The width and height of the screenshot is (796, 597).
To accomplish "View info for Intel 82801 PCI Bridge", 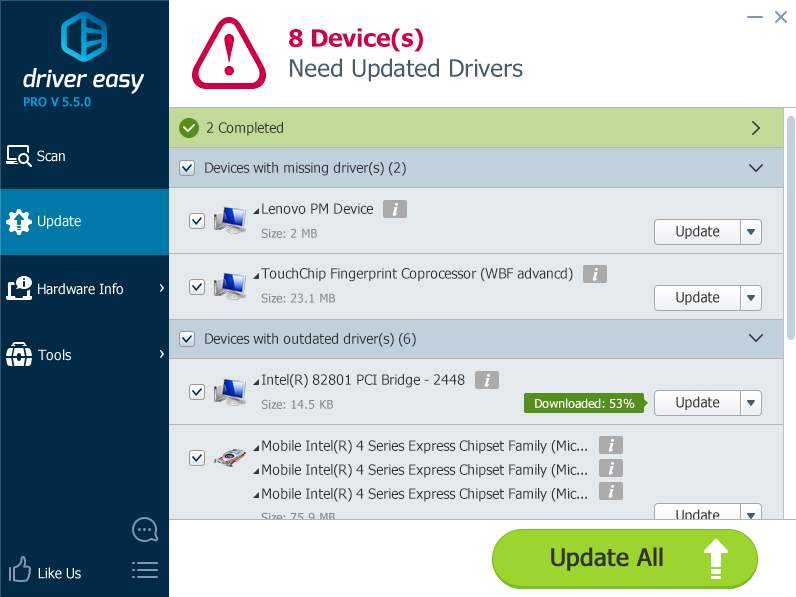I will [x=487, y=380].
